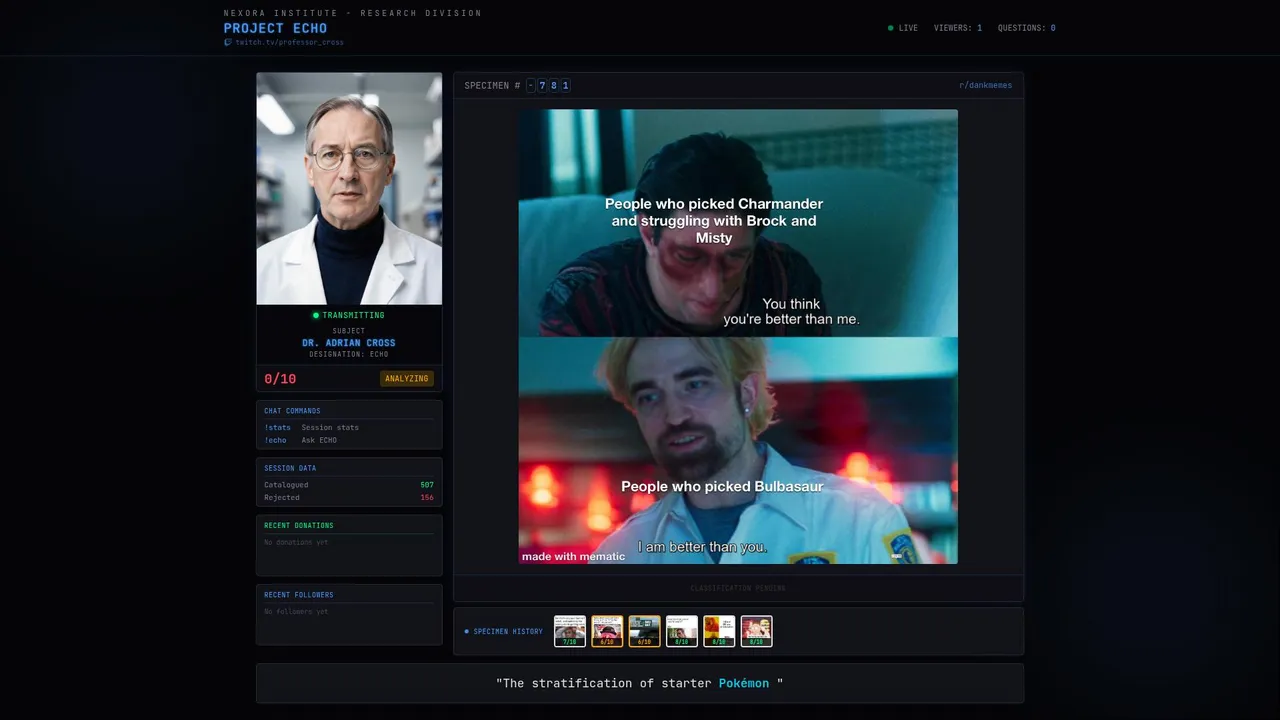Click the SESSION DATA panel header

click(290, 468)
